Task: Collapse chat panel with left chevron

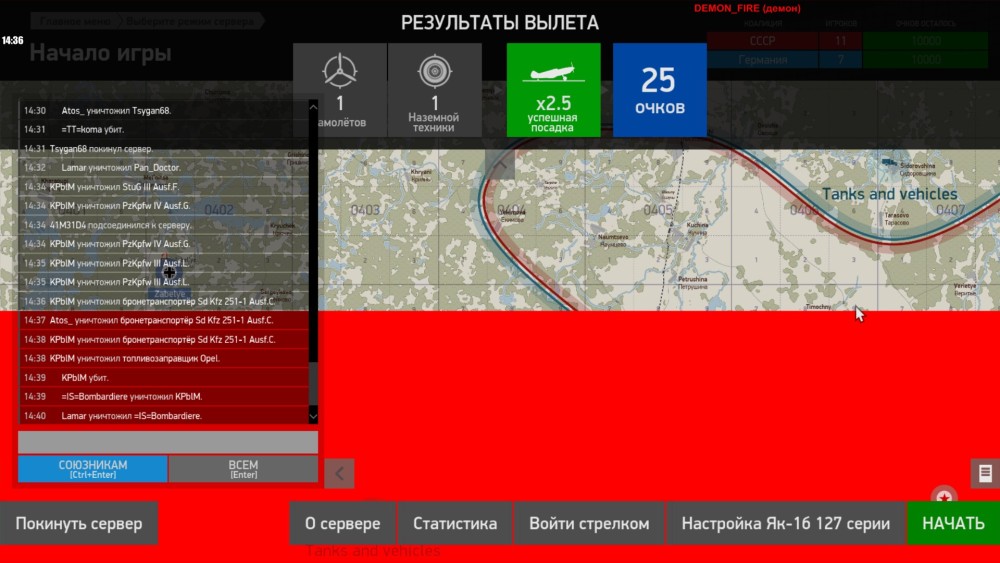Action: [339, 474]
